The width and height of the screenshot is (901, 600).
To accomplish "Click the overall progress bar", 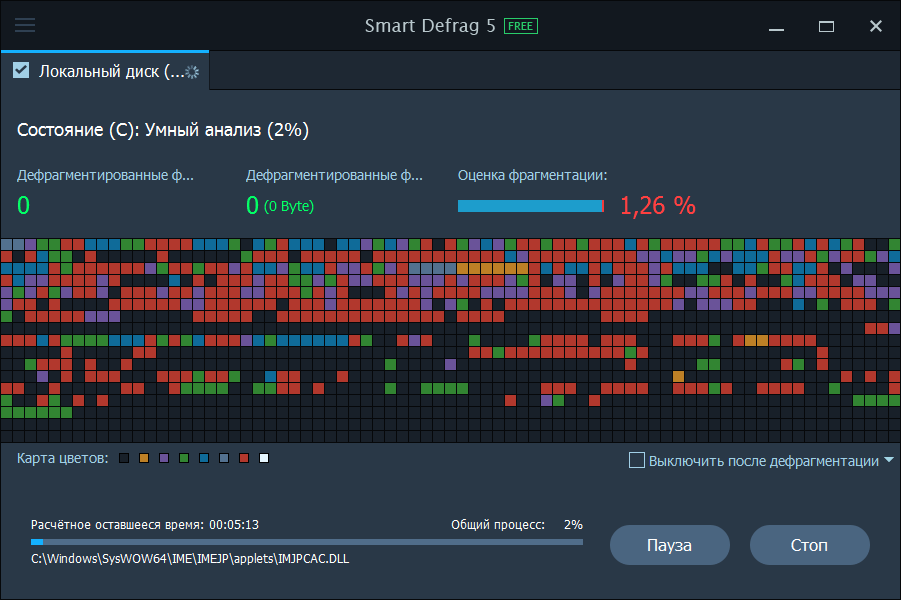I will coord(307,542).
